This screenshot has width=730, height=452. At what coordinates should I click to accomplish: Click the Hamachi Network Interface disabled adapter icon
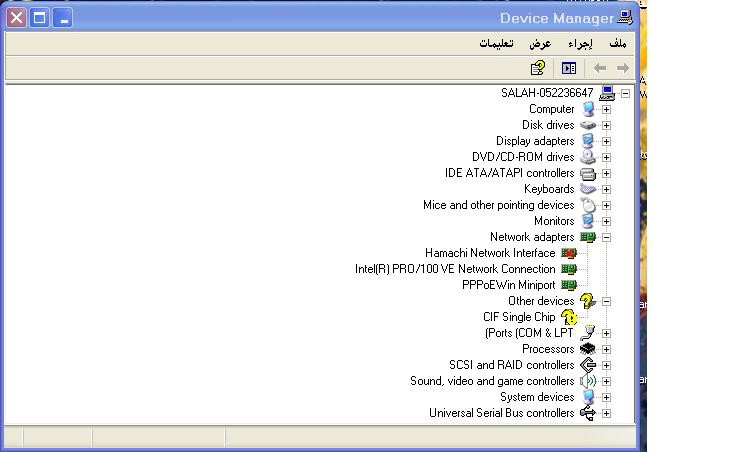[x=569, y=253]
